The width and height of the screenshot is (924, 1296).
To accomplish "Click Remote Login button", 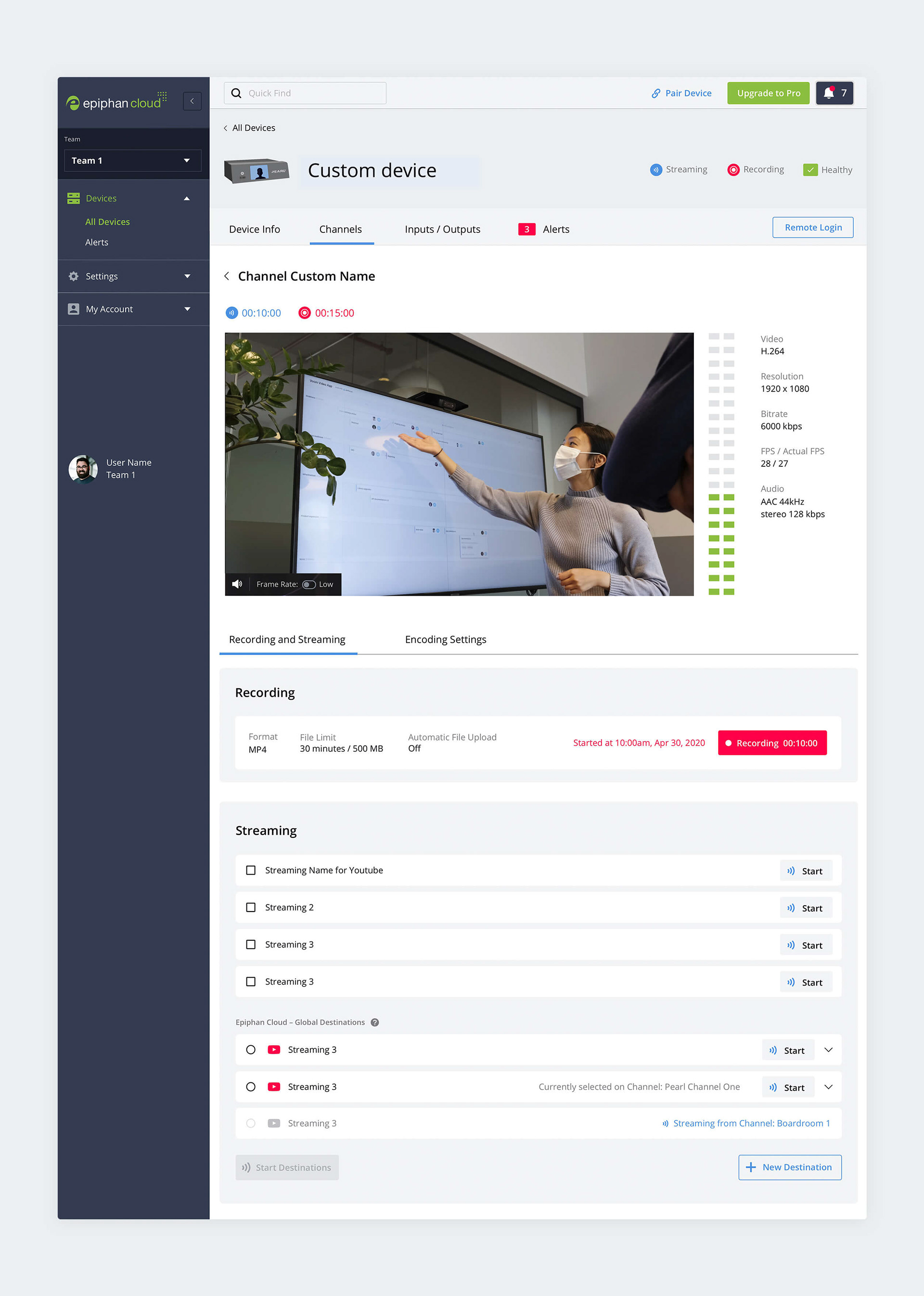I will [813, 228].
